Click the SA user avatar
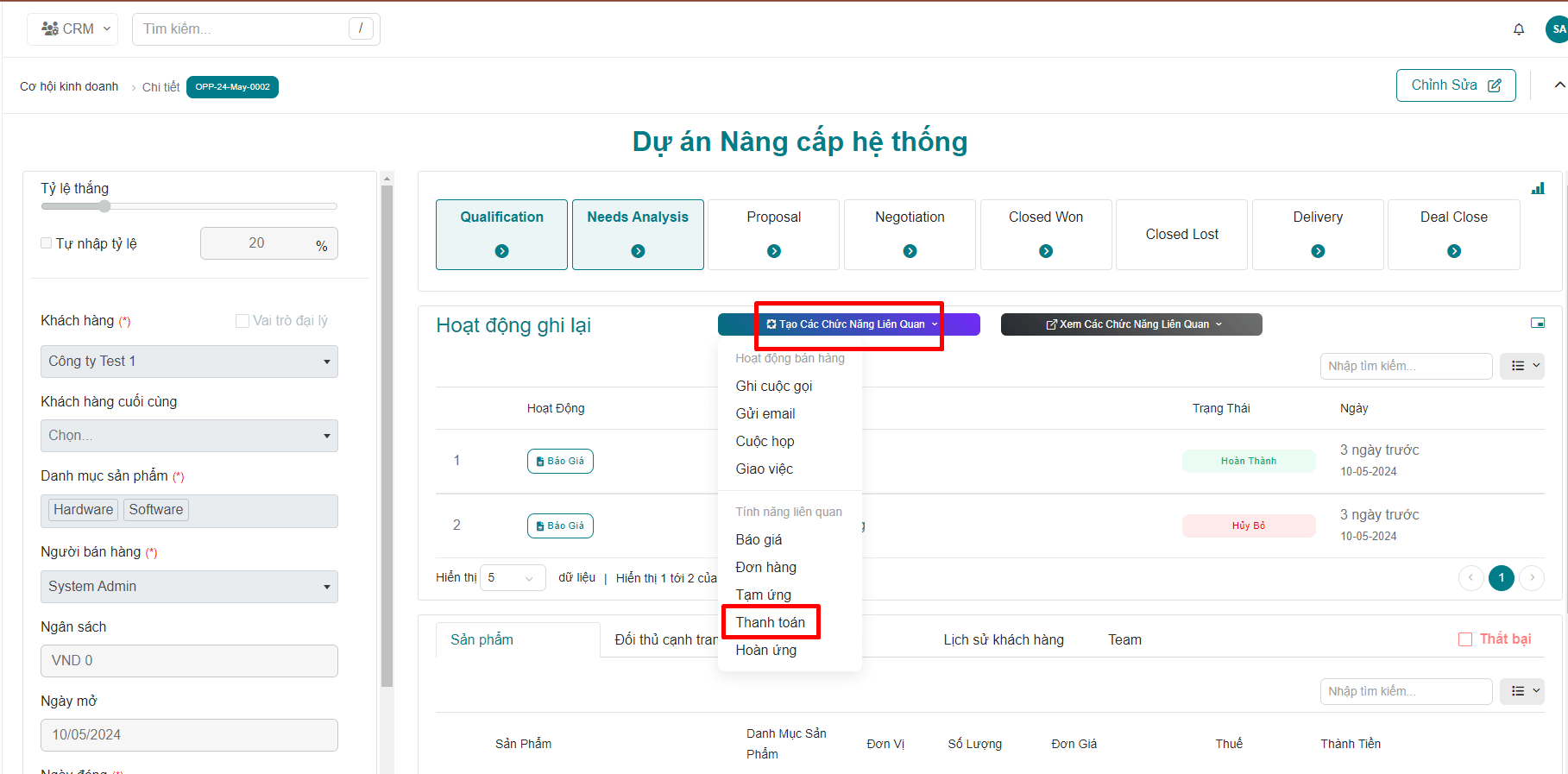This screenshot has width=1568, height=774. click(x=1558, y=29)
